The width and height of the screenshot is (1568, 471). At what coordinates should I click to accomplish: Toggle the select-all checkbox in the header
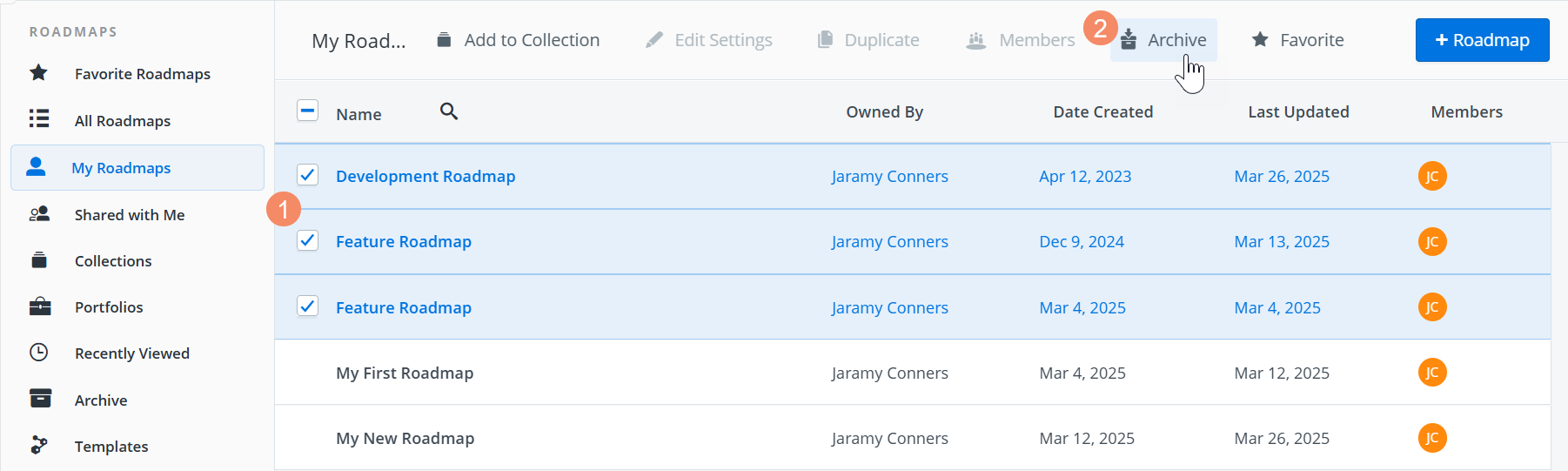pyautogui.click(x=307, y=111)
